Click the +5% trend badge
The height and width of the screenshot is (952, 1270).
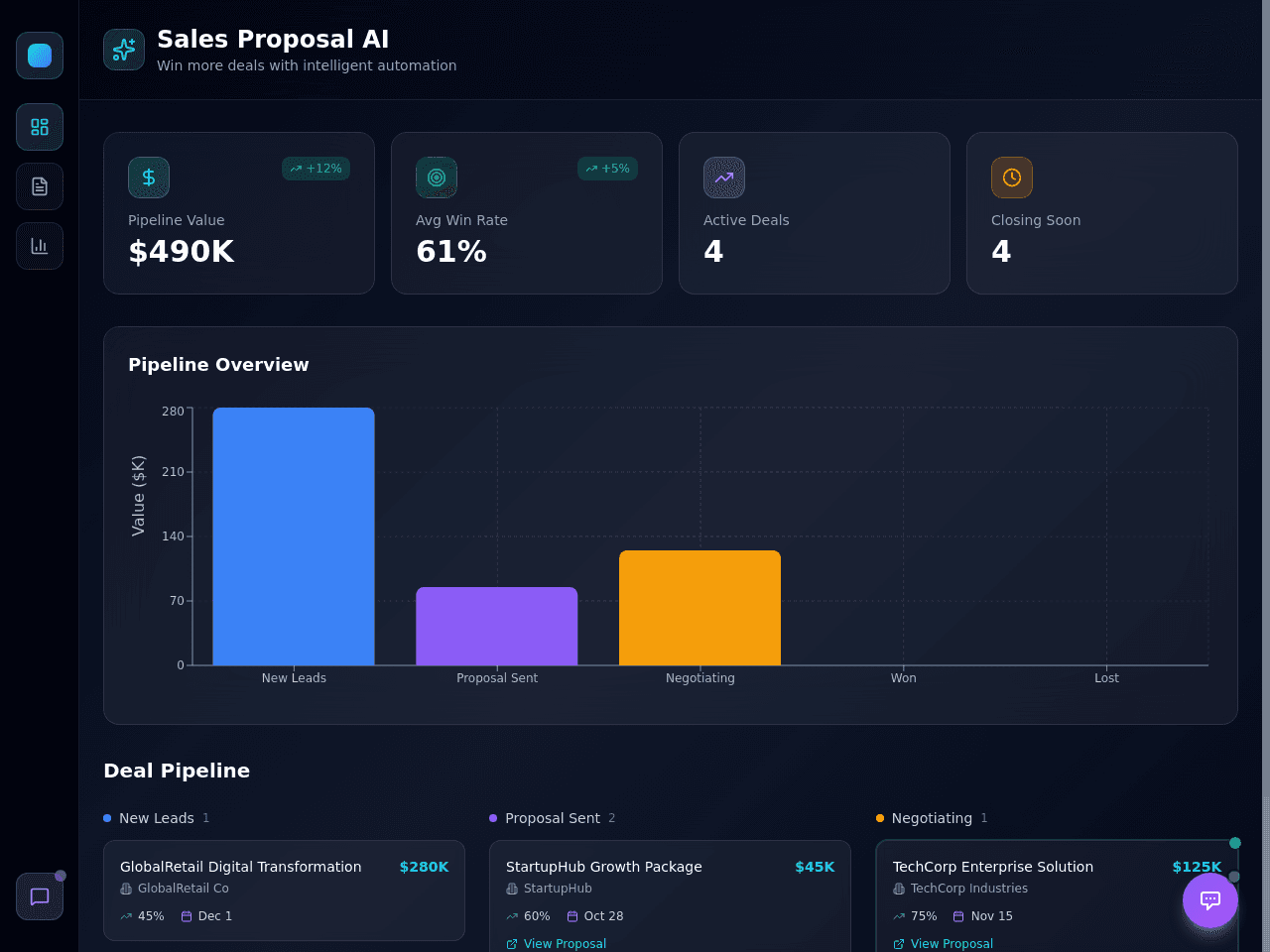point(607,169)
